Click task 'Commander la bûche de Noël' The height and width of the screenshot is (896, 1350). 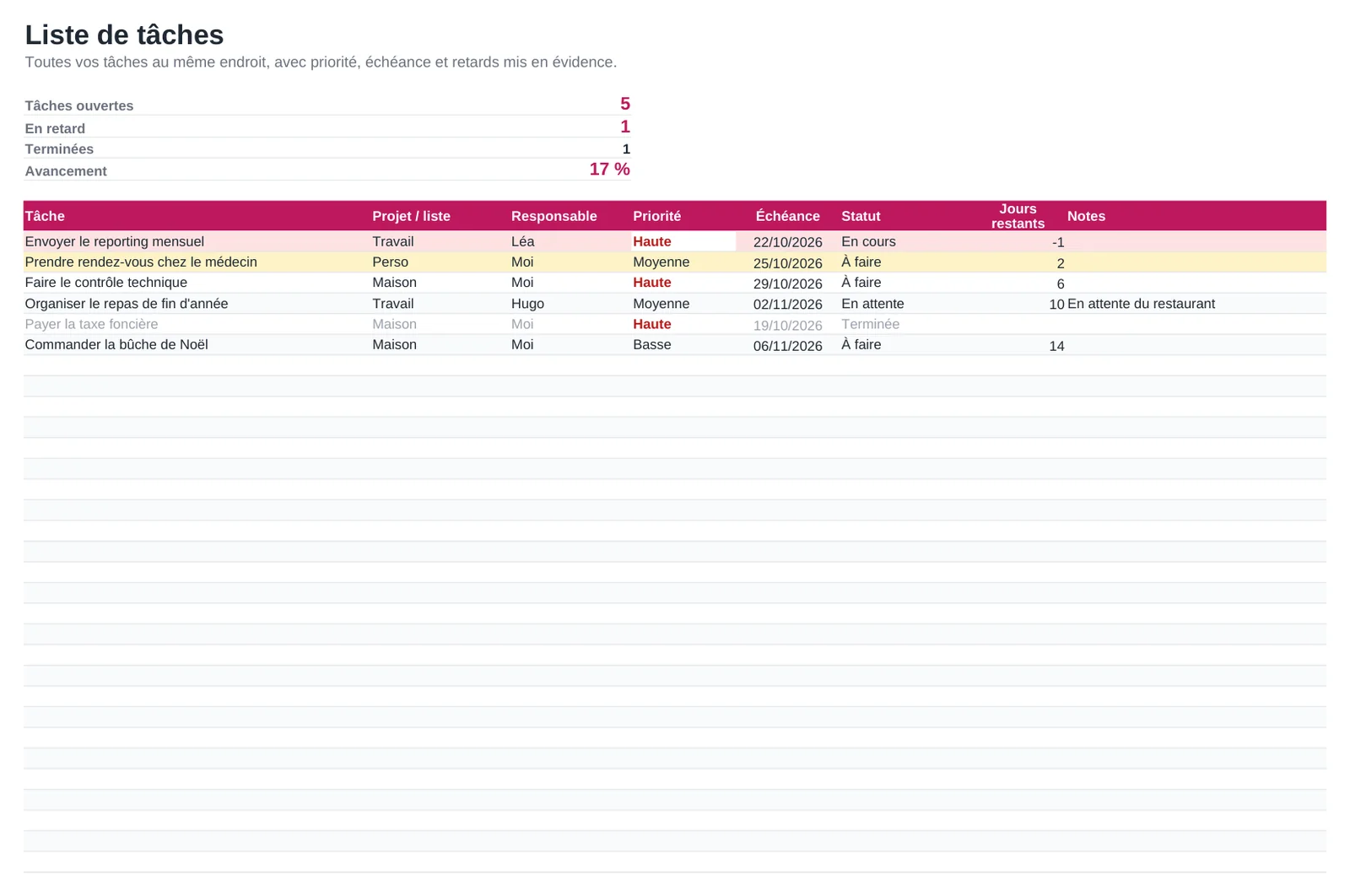click(116, 344)
